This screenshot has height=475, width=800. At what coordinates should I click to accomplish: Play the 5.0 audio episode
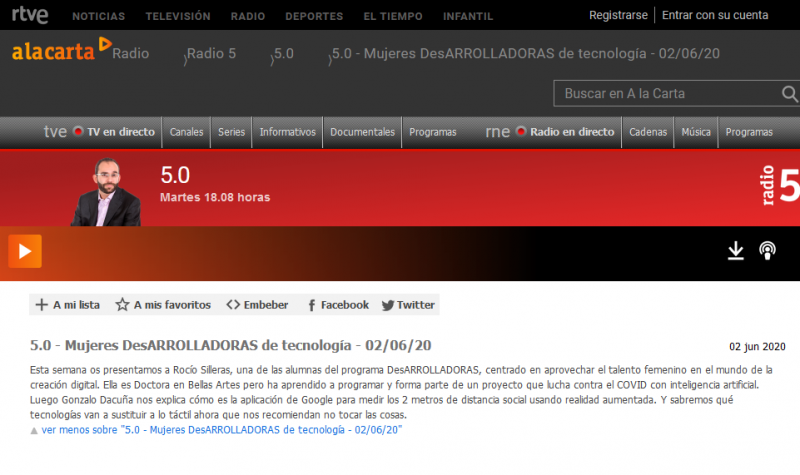point(25,251)
